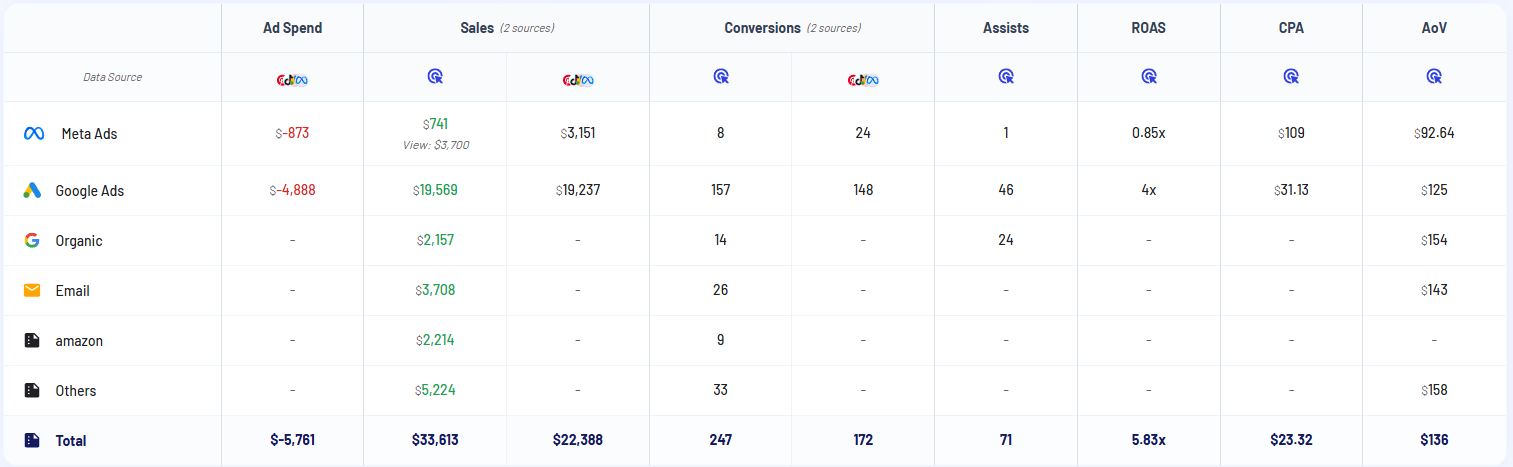Click the Assists column tracking source icon
The width and height of the screenshot is (1513, 467).
(1006, 76)
